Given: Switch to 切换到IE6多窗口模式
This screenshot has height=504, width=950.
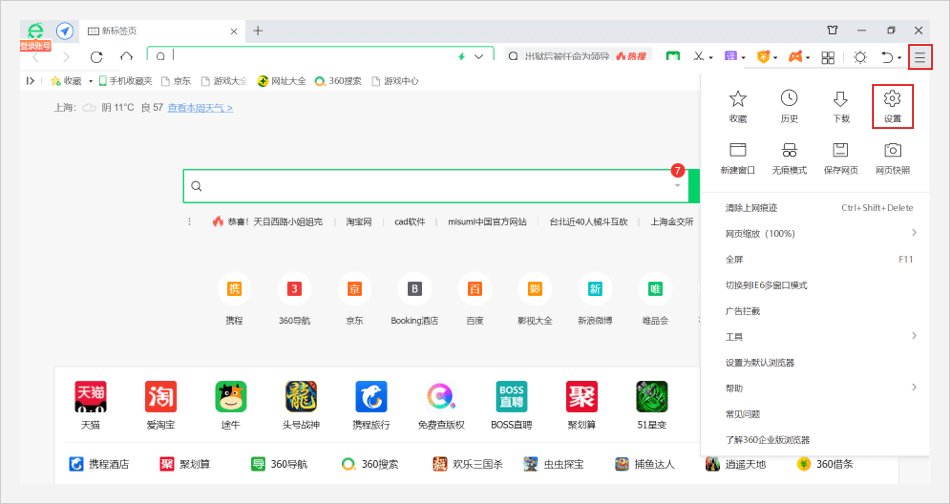Looking at the screenshot, I should [766, 285].
